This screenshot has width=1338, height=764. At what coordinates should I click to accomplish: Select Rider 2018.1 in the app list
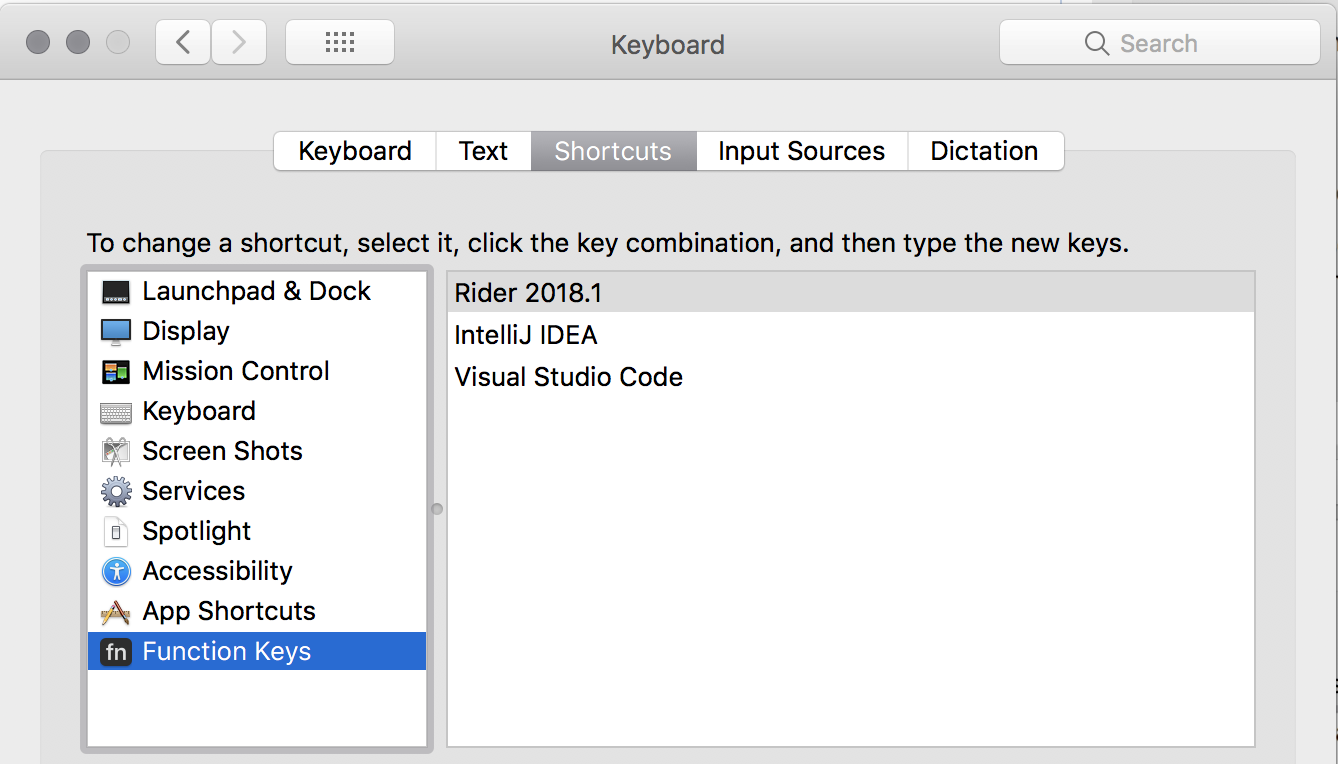click(x=528, y=291)
